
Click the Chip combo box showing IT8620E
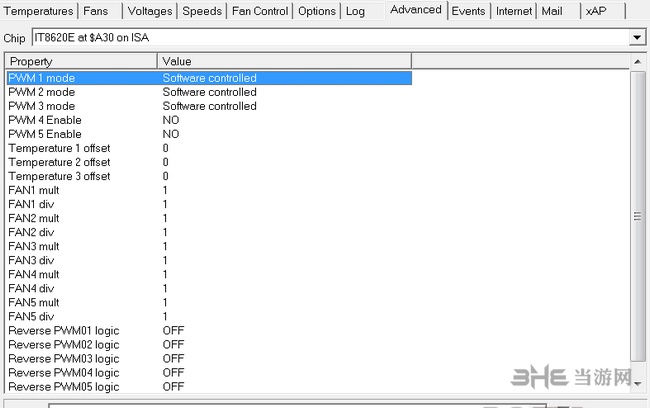click(x=339, y=38)
